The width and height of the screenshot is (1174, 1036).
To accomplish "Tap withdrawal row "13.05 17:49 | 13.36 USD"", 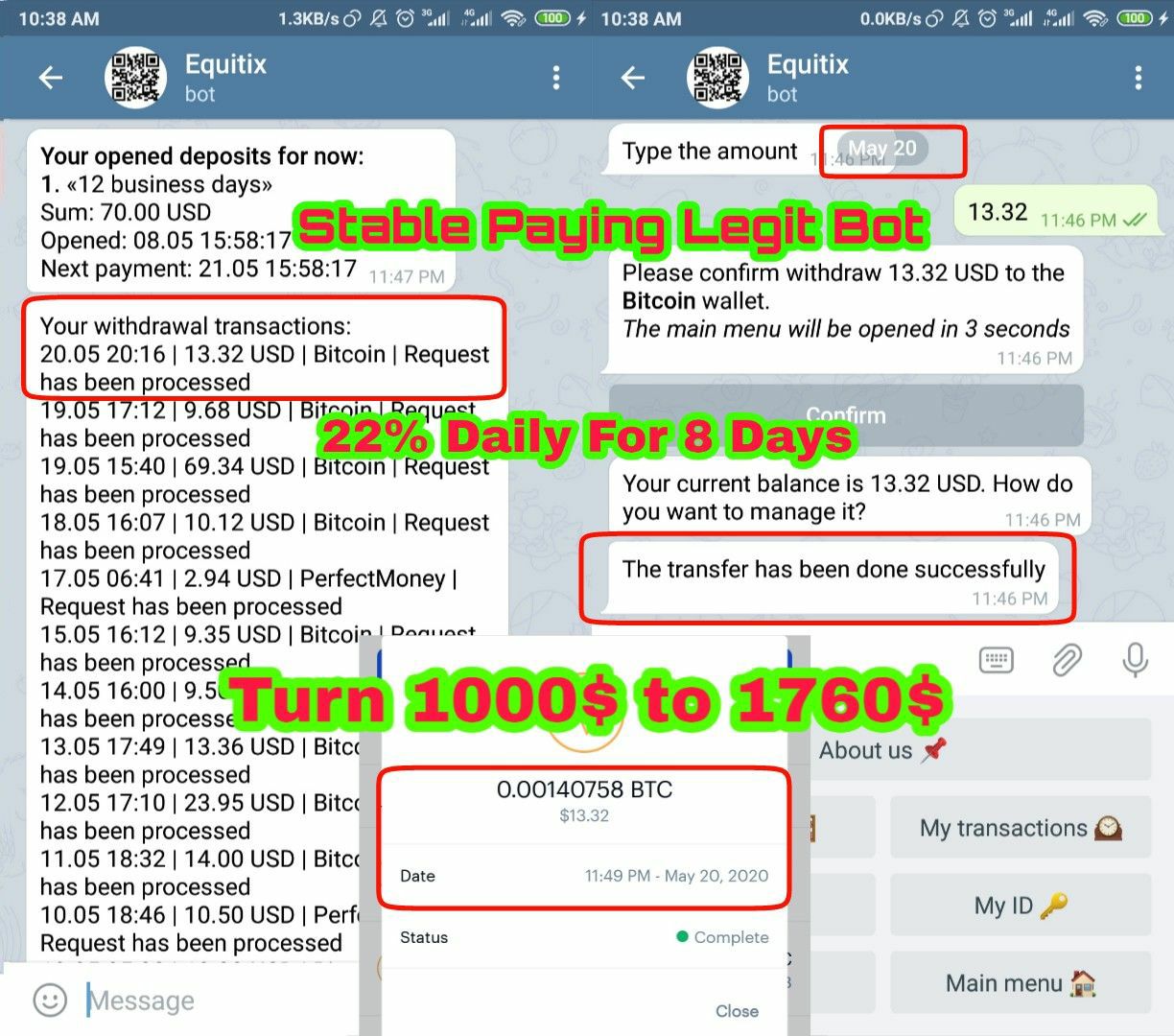I will (200, 761).
